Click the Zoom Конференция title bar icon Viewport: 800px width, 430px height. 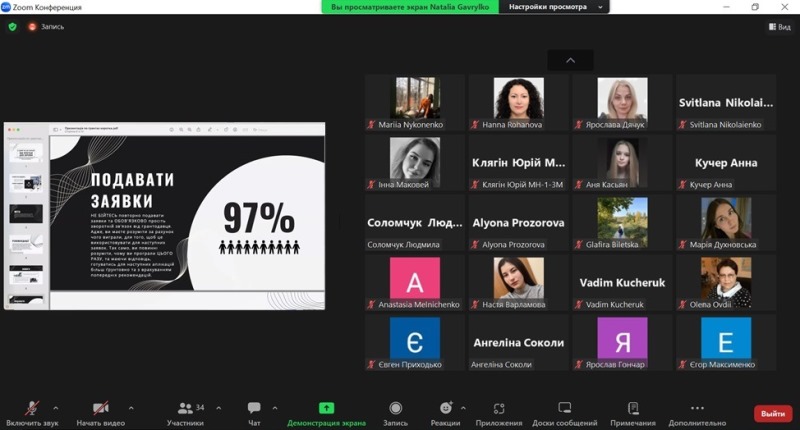(x=6, y=7)
